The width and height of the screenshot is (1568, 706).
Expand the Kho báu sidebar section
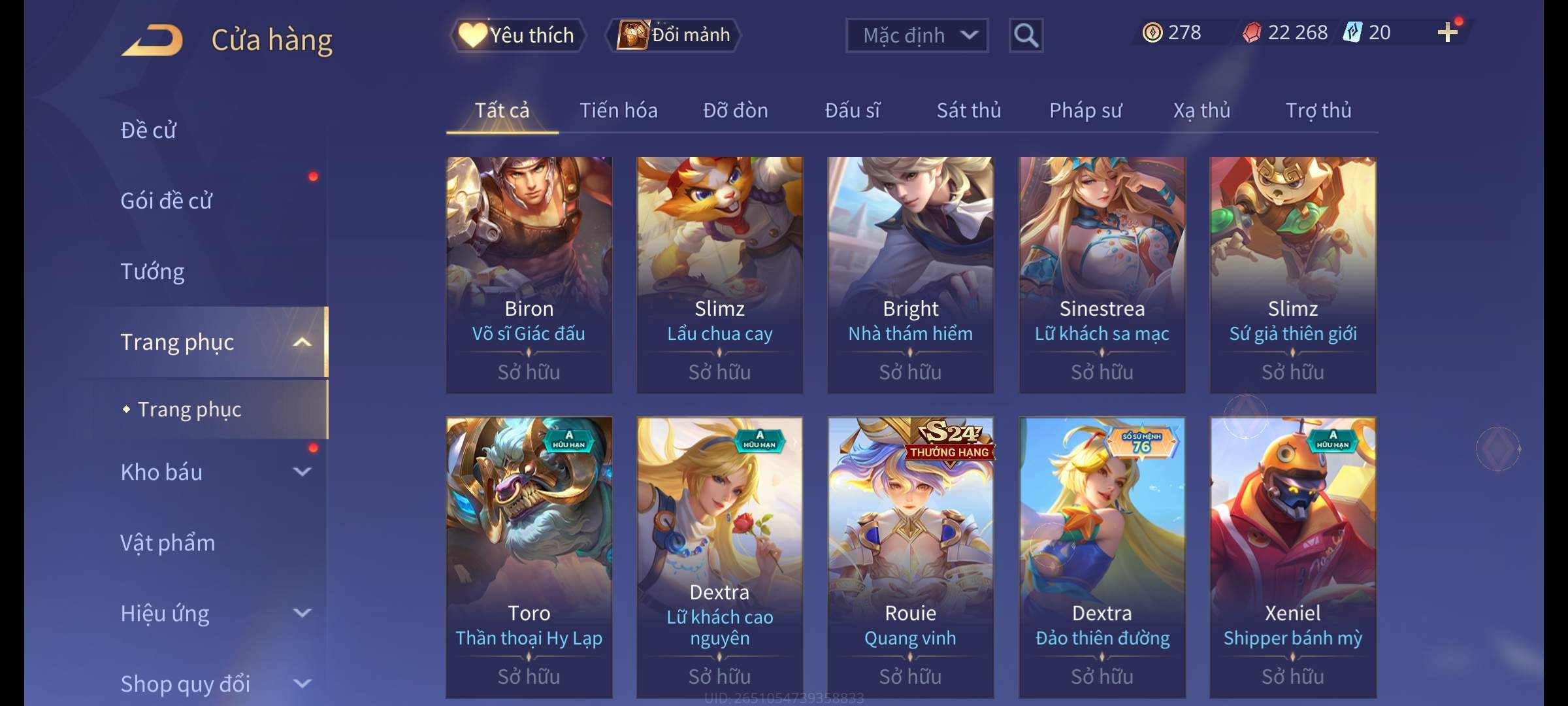[302, 471]
